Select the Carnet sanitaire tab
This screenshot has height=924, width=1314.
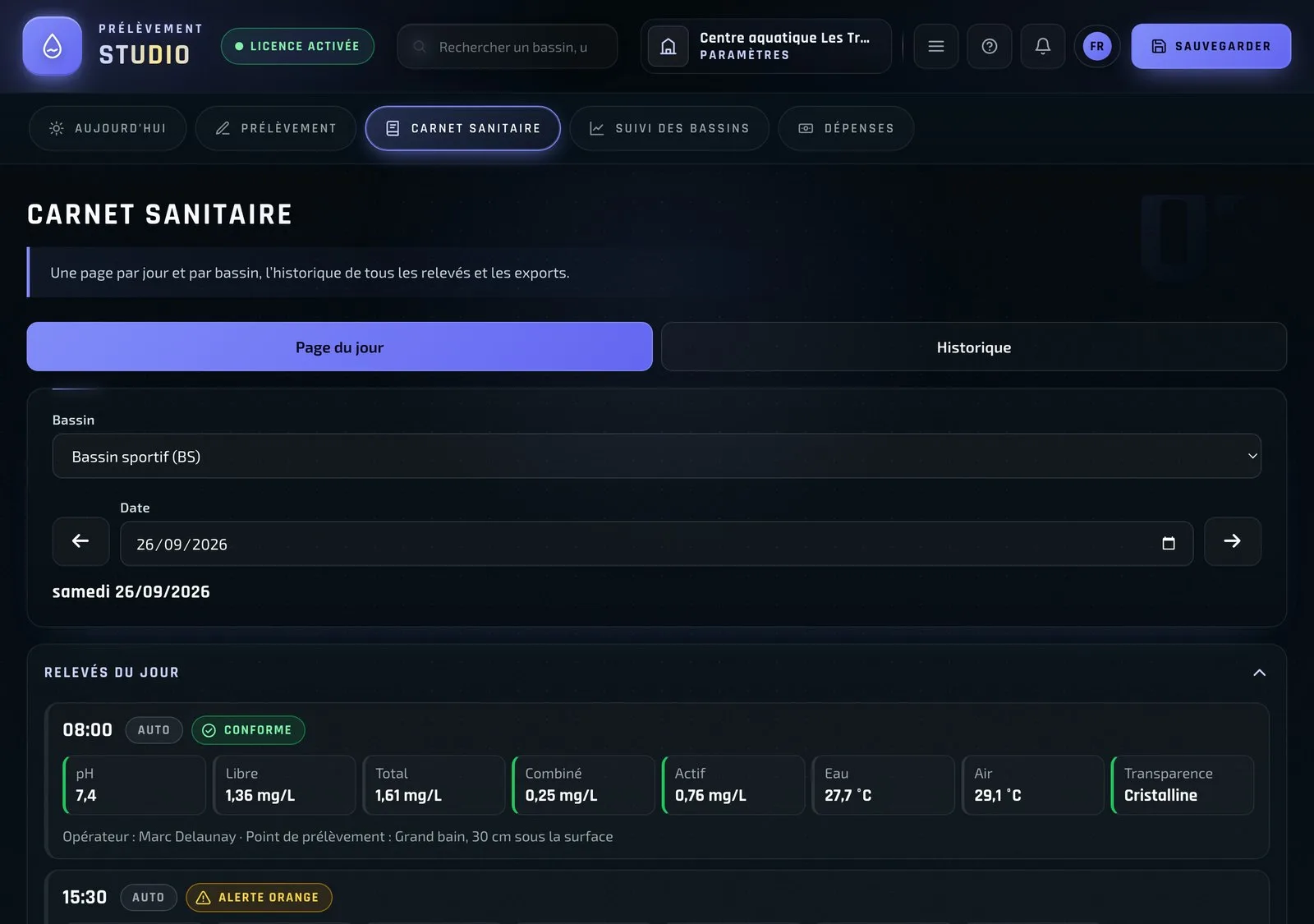(x=463, y=128)
